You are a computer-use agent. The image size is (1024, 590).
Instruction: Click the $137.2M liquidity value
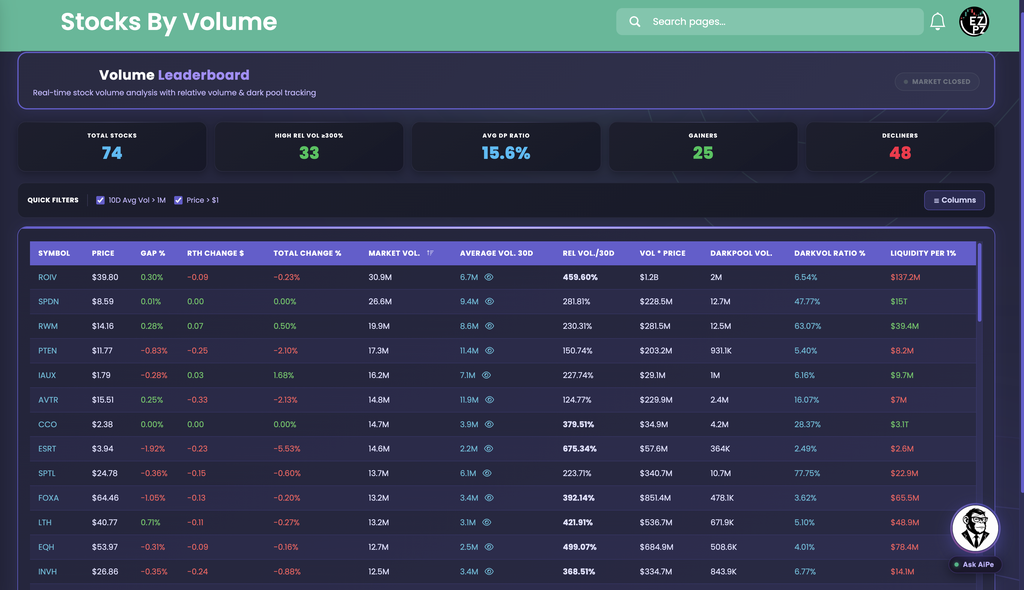[905, 277]
